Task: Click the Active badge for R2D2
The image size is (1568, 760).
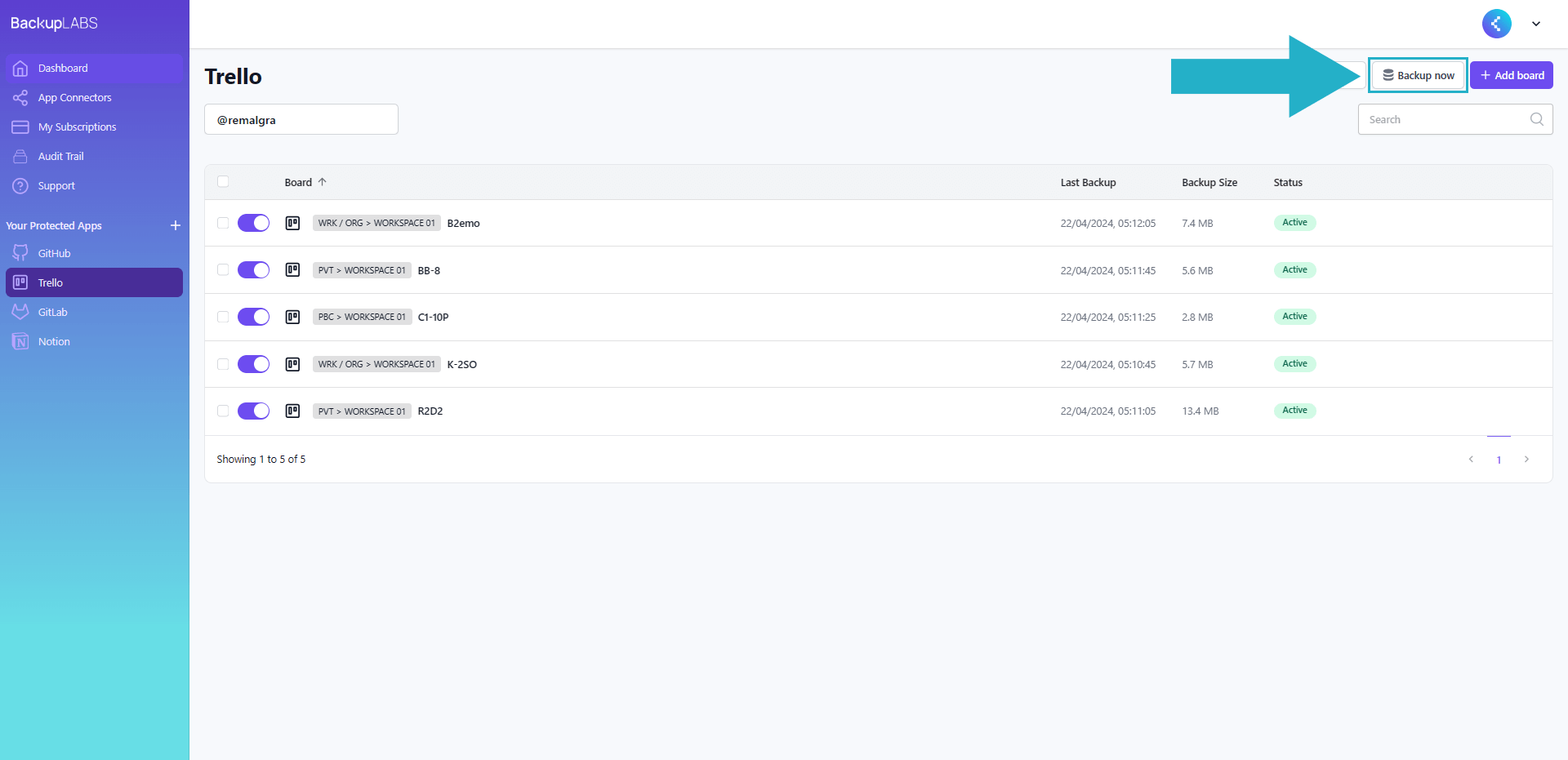Action: [x=1294, y=411]
